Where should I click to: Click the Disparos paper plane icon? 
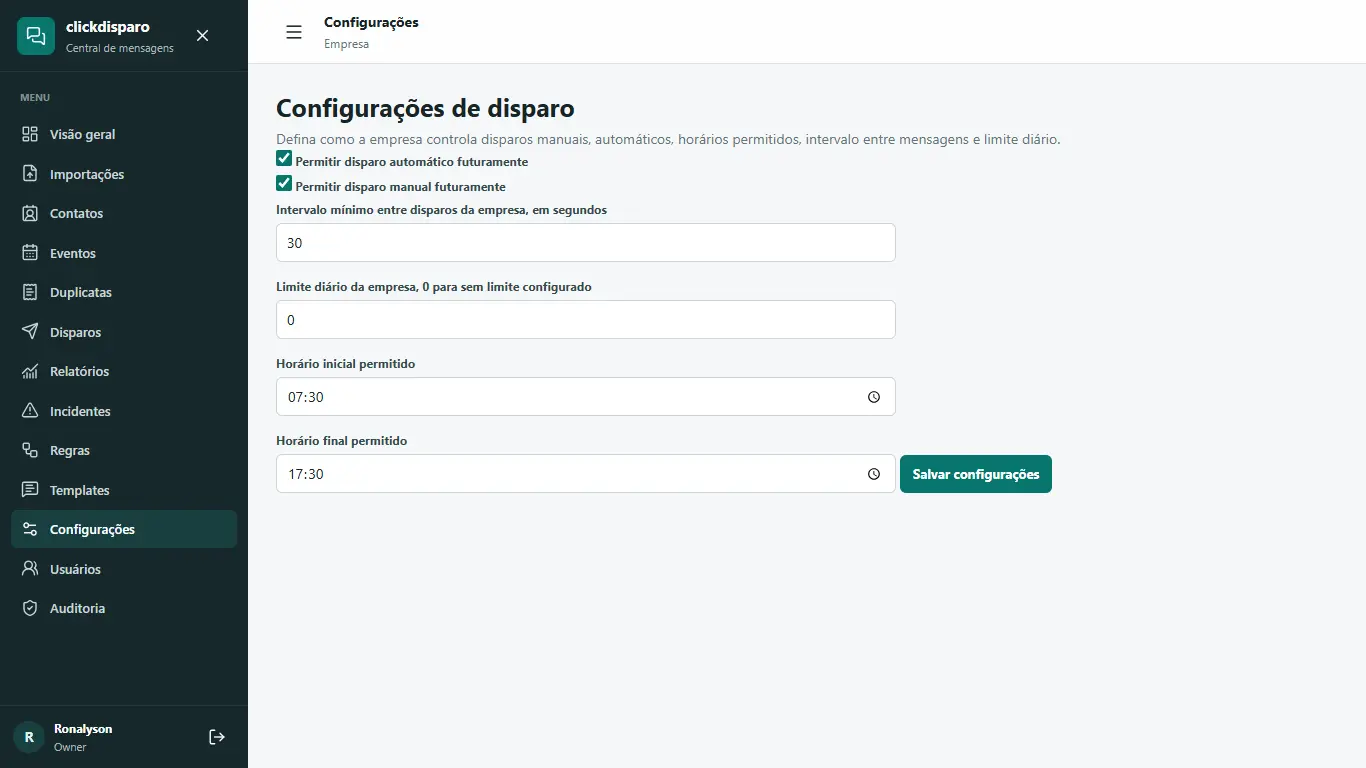pyautogui.click(x=30, y=332)
